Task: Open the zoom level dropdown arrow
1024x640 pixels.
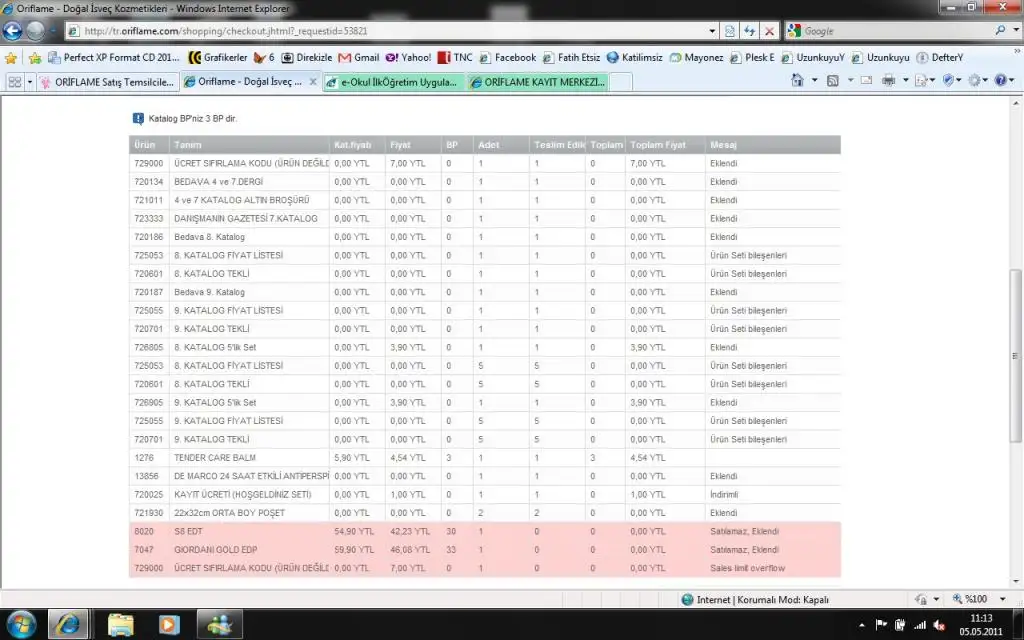Action: tap(1002, 599)
